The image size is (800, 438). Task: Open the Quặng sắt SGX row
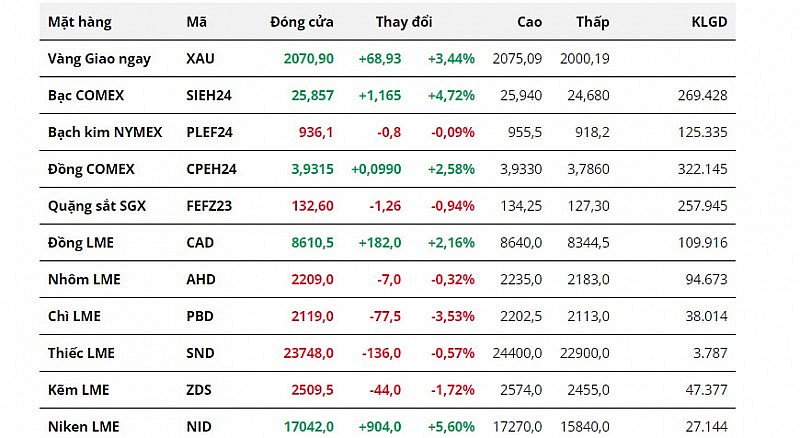(97, 206)
